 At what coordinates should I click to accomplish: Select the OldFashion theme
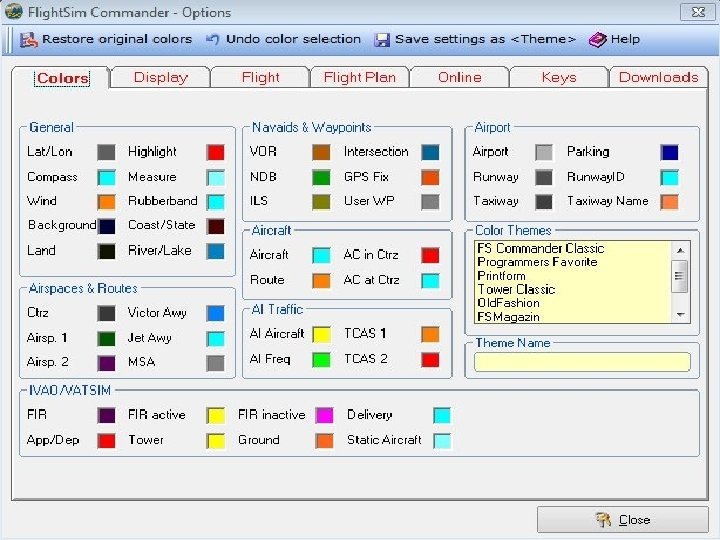point(572,304)
